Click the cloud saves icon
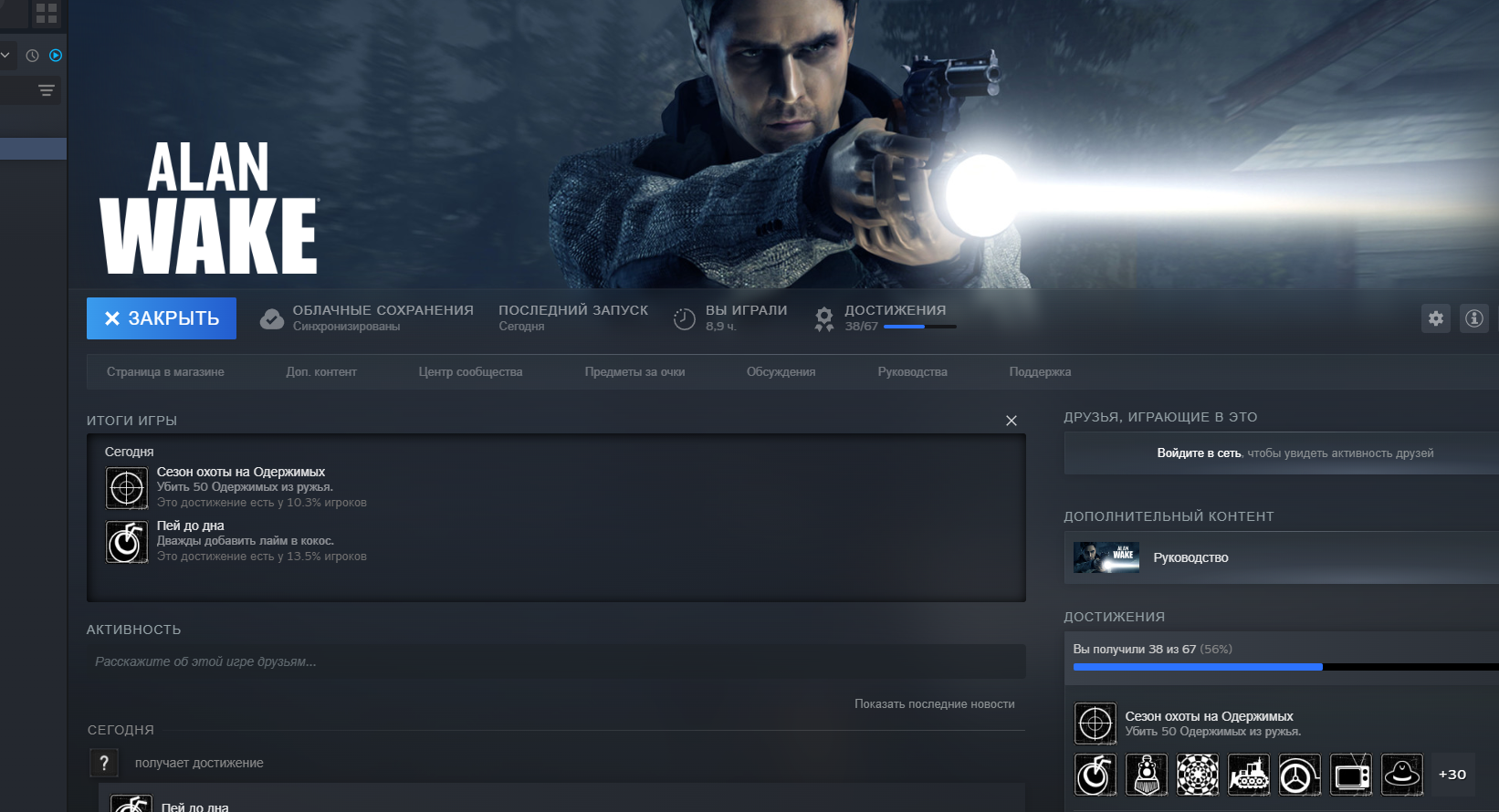This screenshot has height=812, width=1499. 272,318
